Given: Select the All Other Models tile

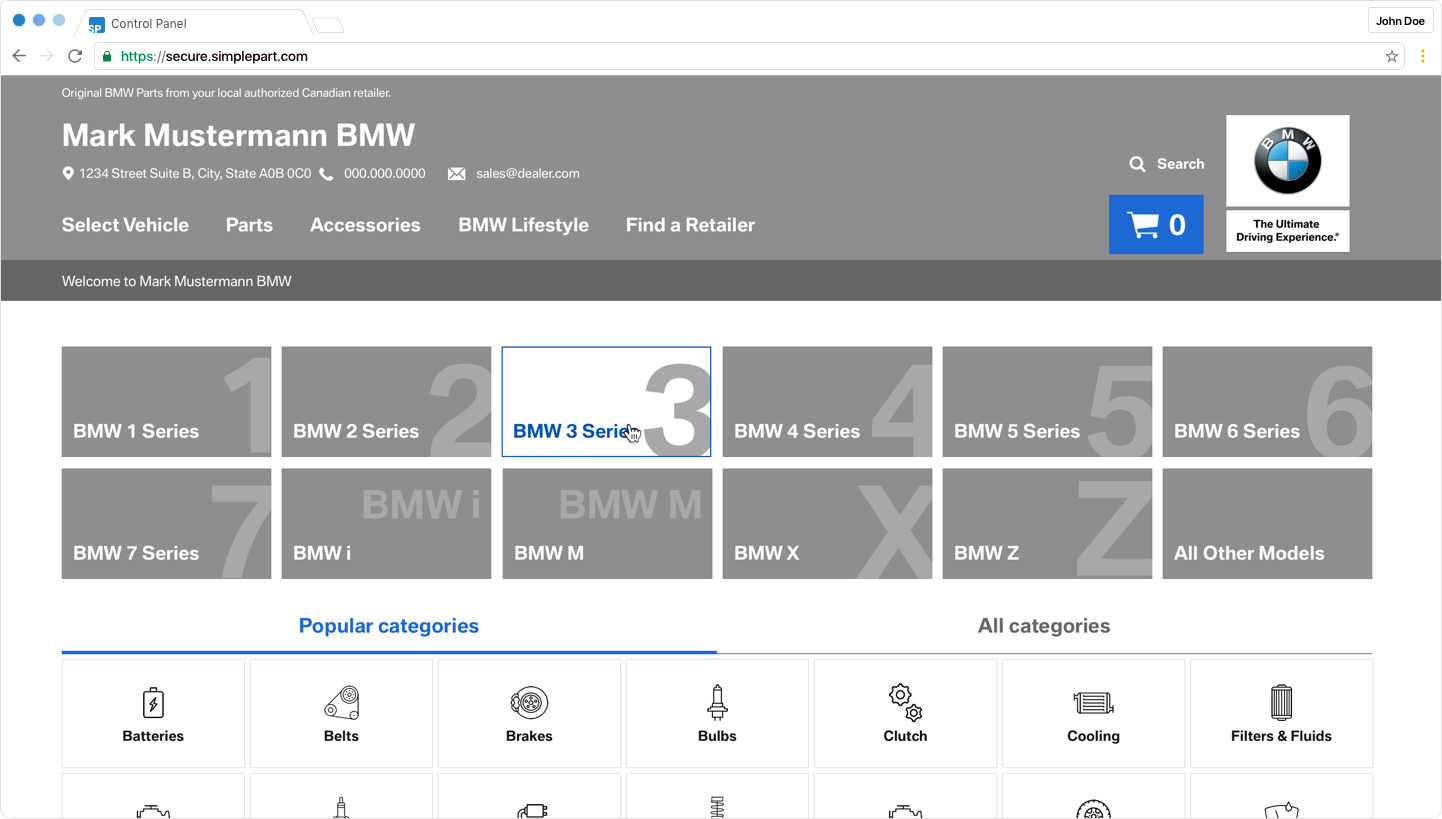Looking at the screenshot, I should tap(1267, 524).
